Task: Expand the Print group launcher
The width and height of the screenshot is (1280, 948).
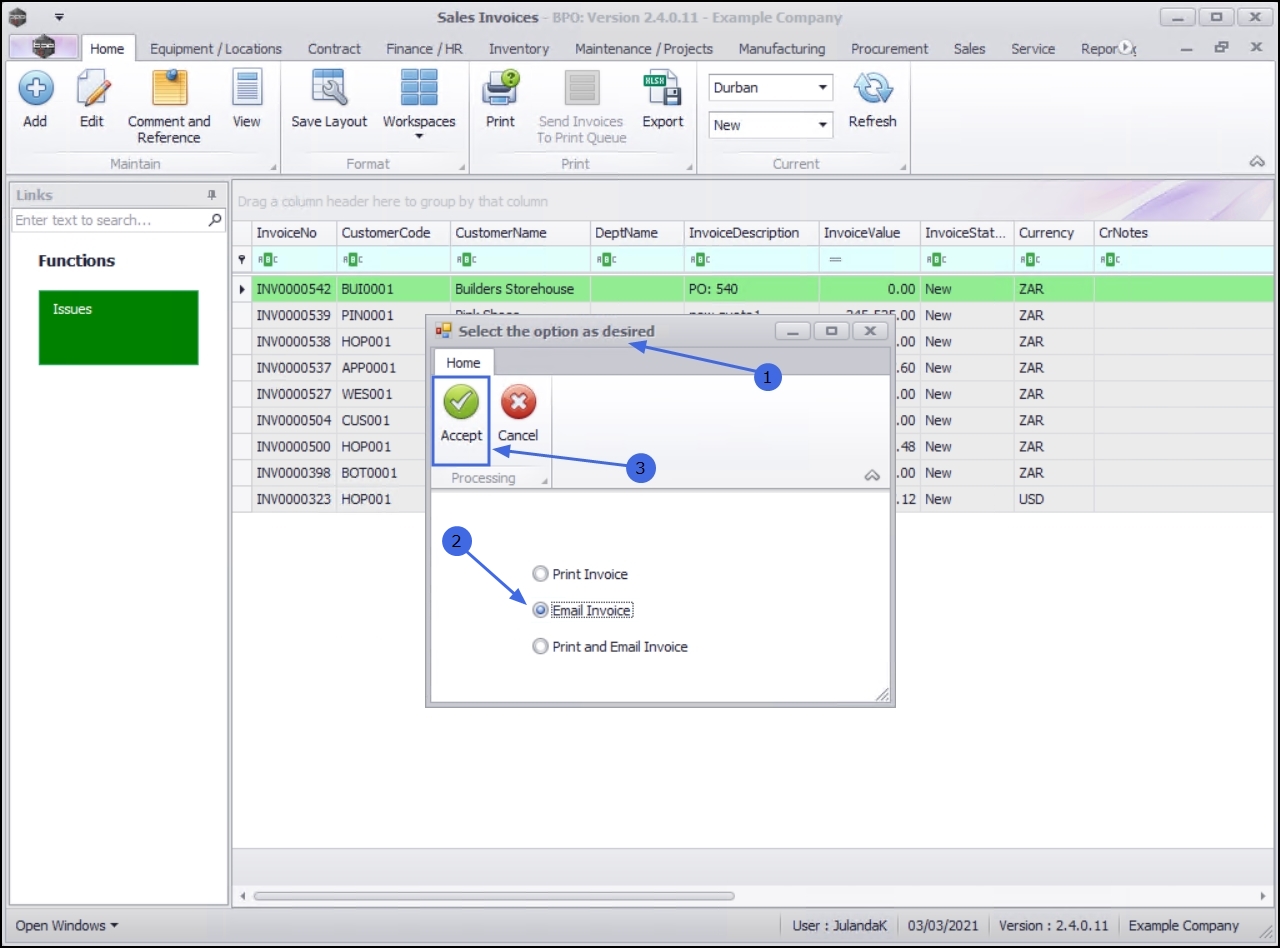Action: coord(688,167)
